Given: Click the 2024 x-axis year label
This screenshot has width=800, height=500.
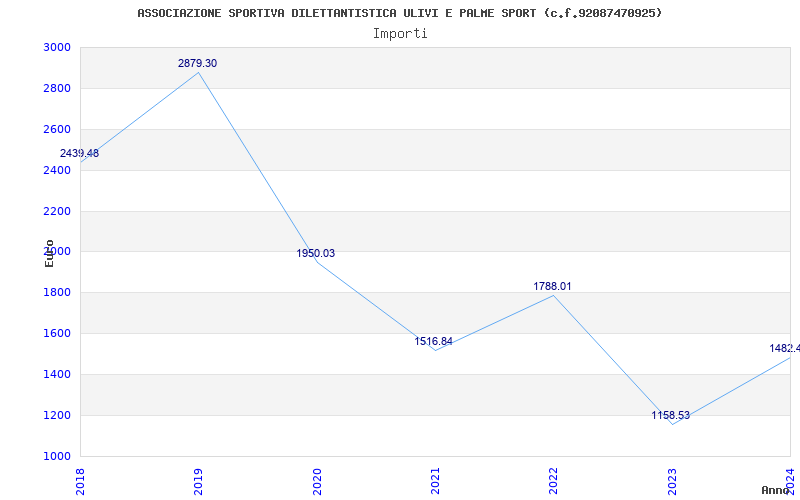Looking at the screenshot, I should click(790, 482).
